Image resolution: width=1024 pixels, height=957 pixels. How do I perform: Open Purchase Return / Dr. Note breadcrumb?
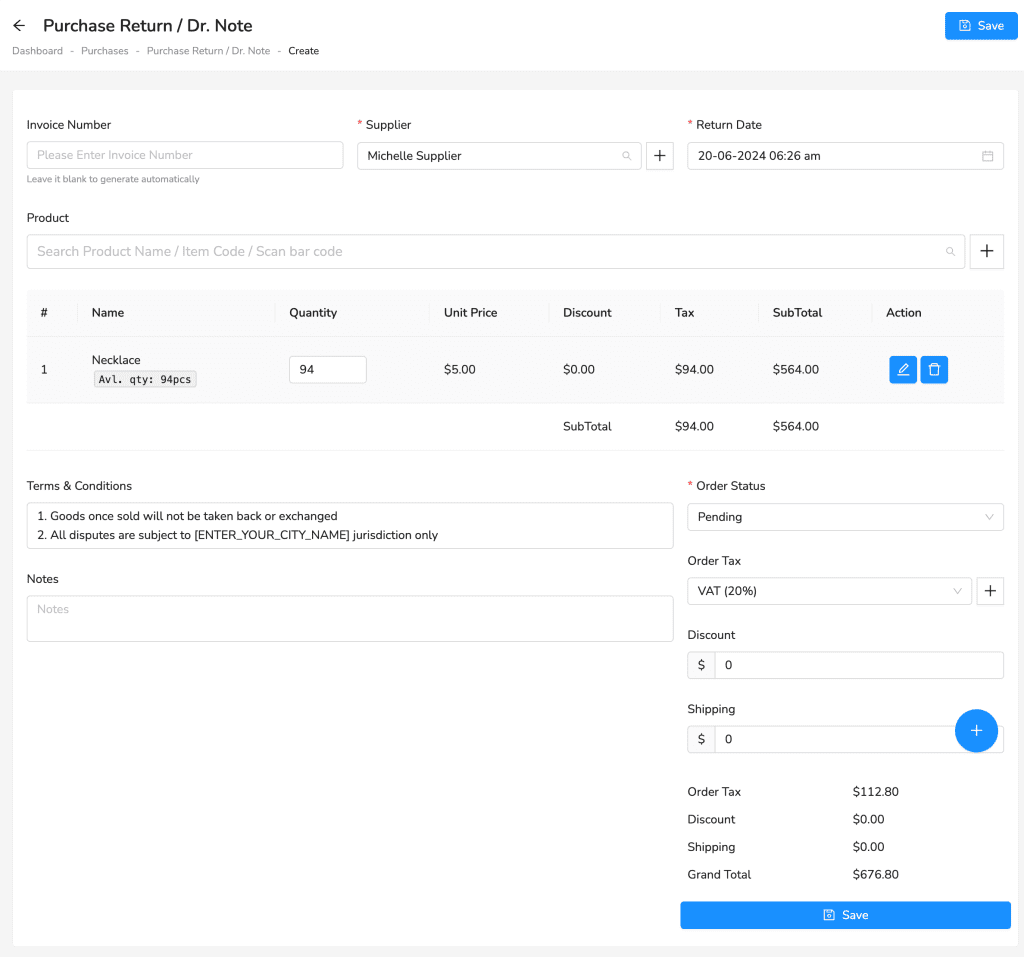pyautogui.click(x=208, y=51)
